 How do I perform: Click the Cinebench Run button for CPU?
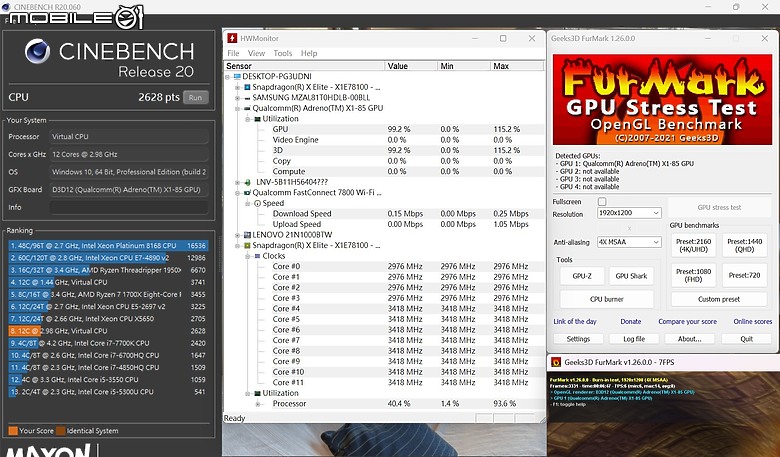point(195,97)
